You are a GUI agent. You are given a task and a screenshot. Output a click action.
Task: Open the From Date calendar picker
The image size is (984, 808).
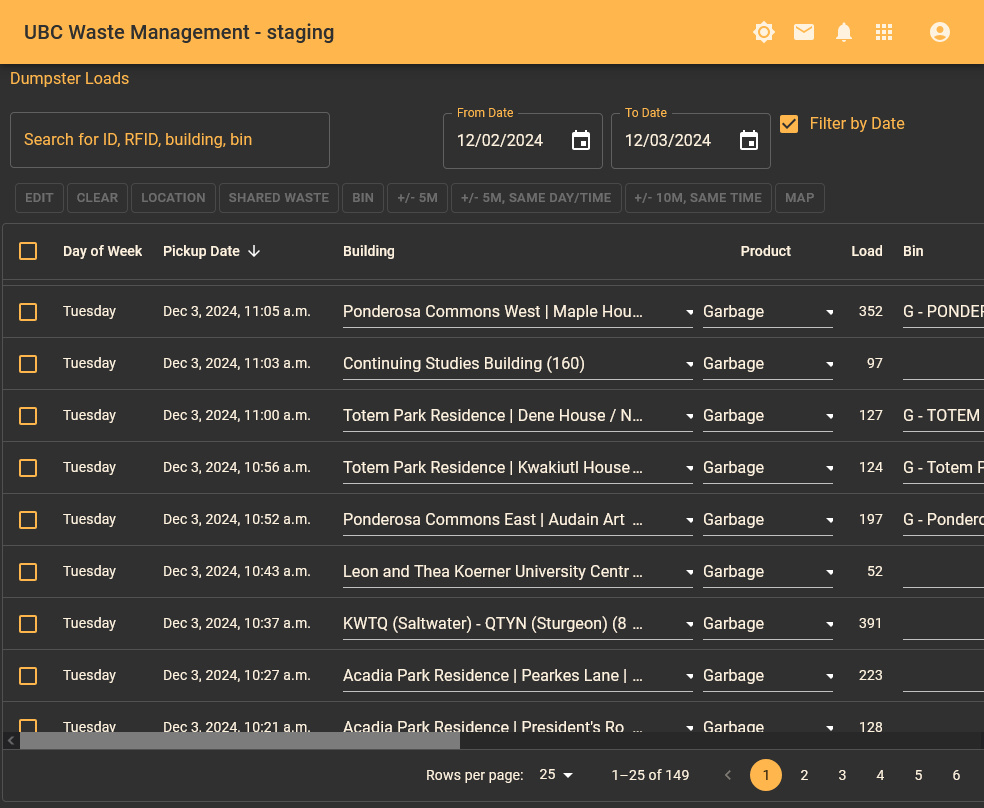pos(581,141)
